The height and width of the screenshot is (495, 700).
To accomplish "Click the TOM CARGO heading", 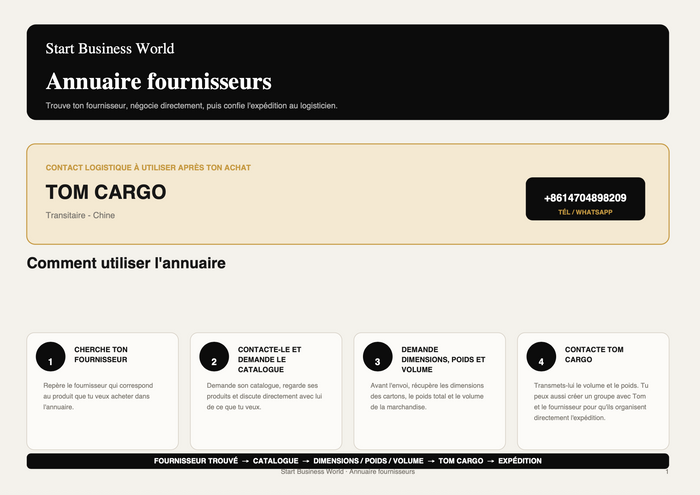I will click(106, 192).
